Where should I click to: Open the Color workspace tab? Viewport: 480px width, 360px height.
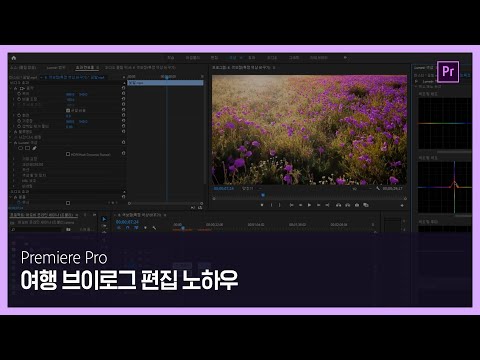point(232,58)
